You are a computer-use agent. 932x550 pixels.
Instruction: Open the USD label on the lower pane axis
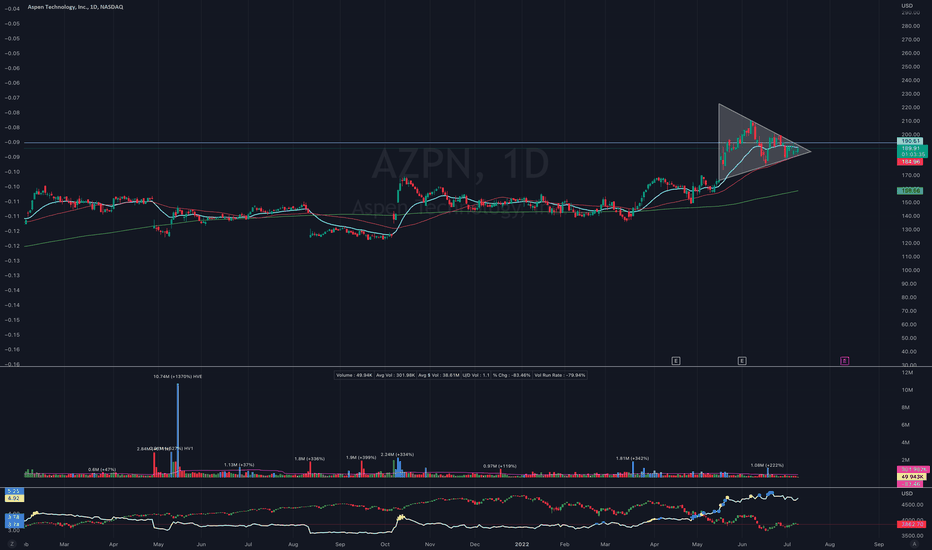(907, 494)
